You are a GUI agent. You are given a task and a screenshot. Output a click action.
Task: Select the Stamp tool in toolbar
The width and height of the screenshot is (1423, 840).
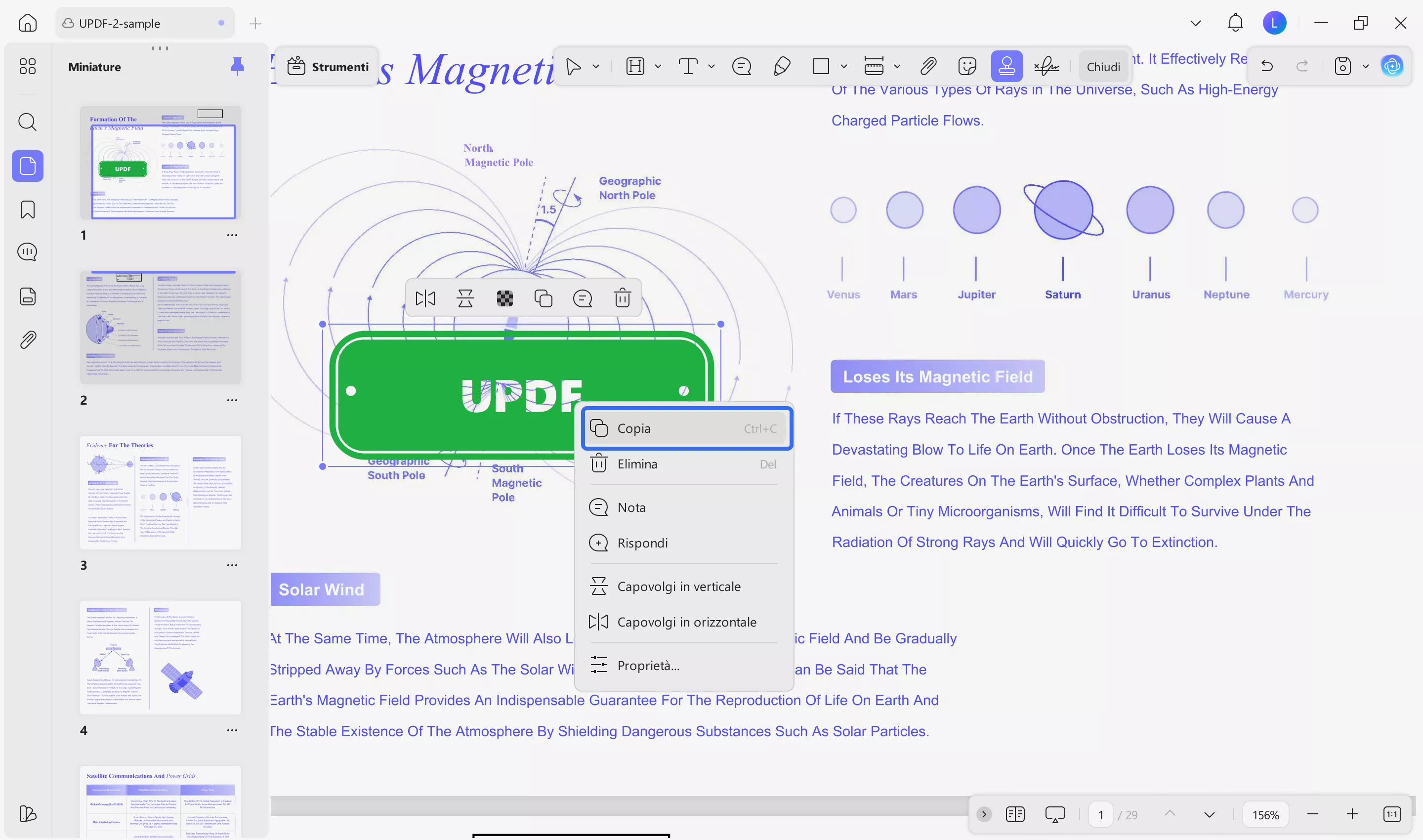(1006, 67)
